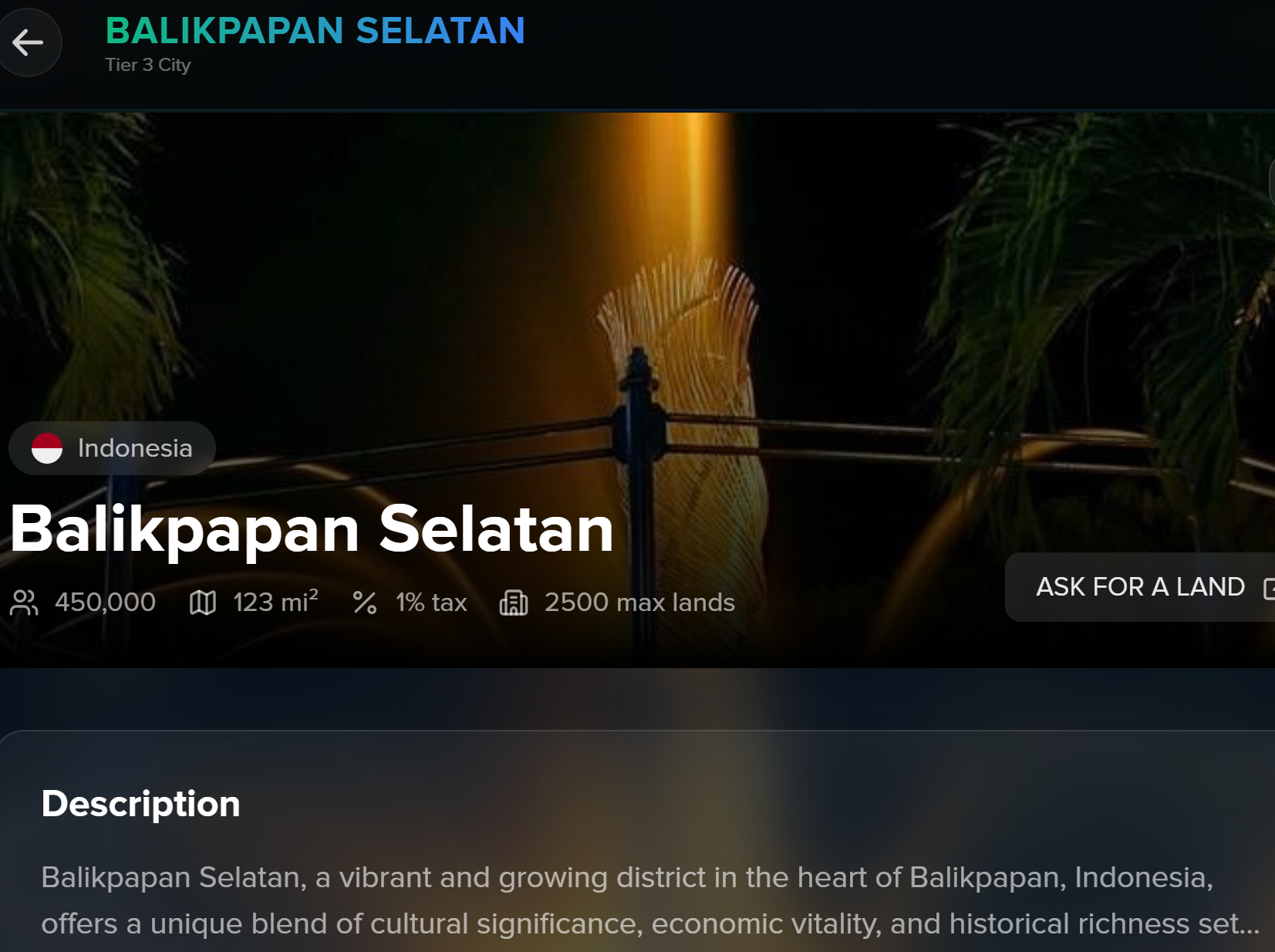The width and height of the screenshot is (1275, 952).
Task: Expand the truncated description text
Action: tap(650, 900)
